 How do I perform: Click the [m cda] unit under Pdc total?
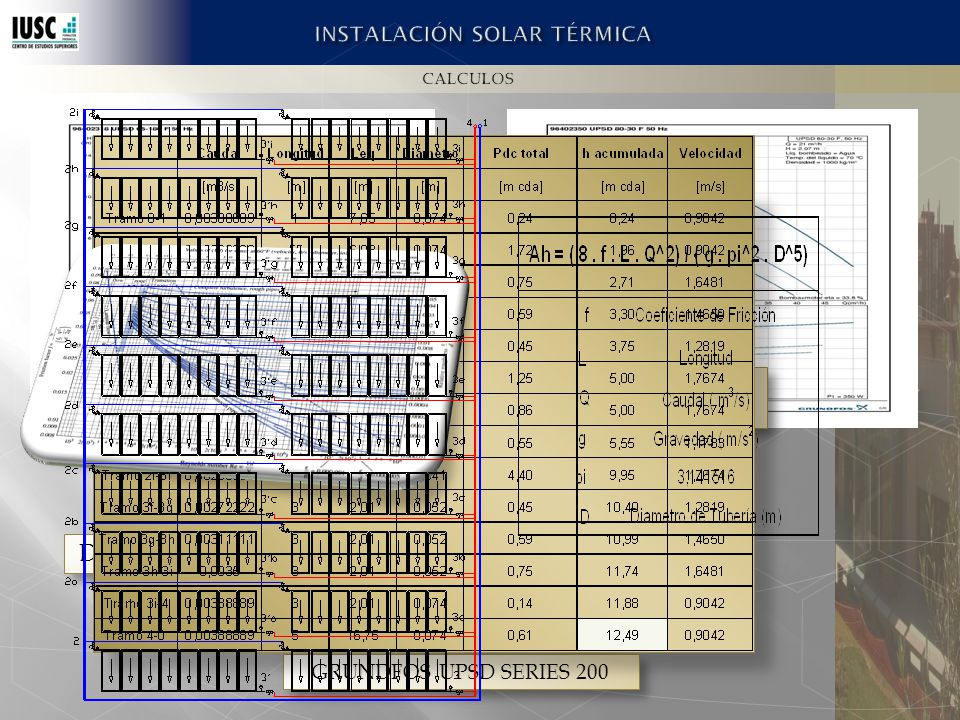521,186
